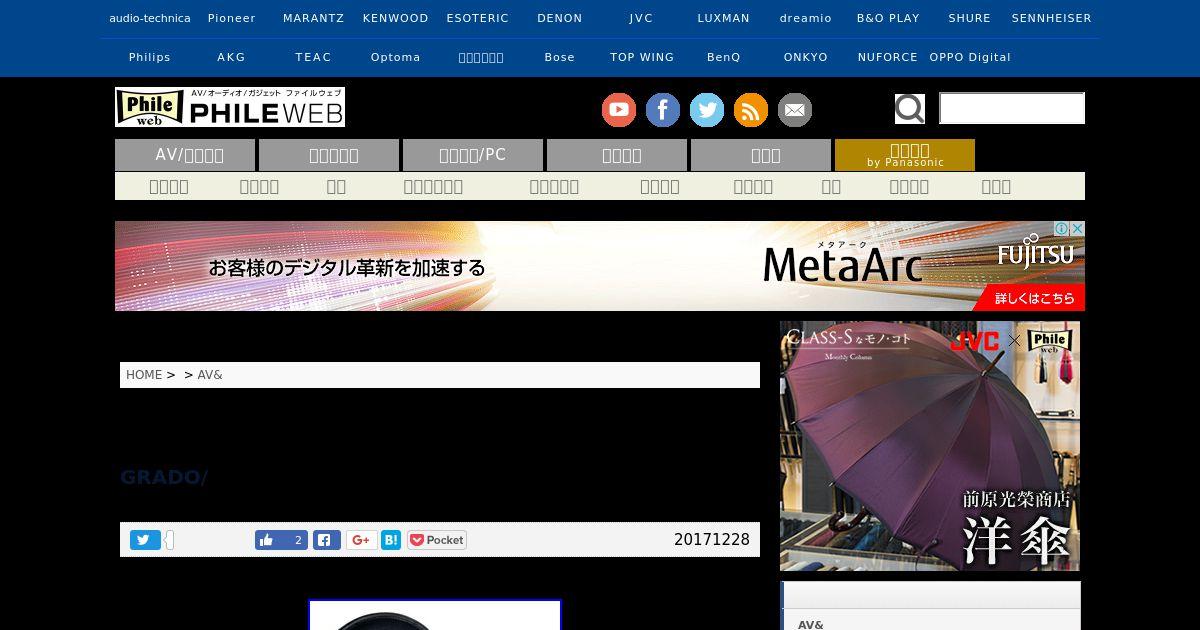Open the OPPO Digital brand link
The height and width of the screenshot is (630, 1200).
point(970,57)
